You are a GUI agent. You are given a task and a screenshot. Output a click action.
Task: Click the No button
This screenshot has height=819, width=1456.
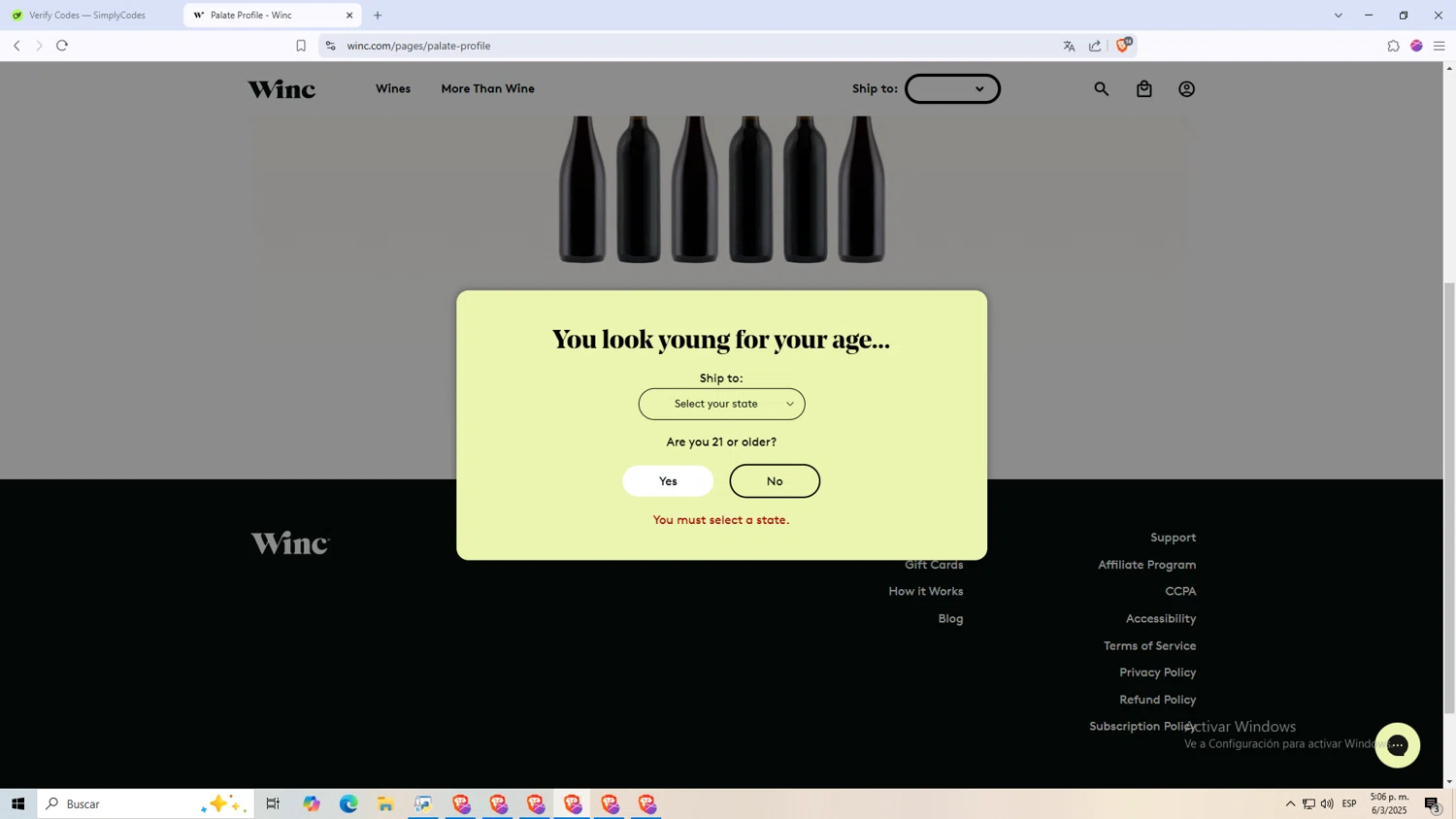coord(775,481)
